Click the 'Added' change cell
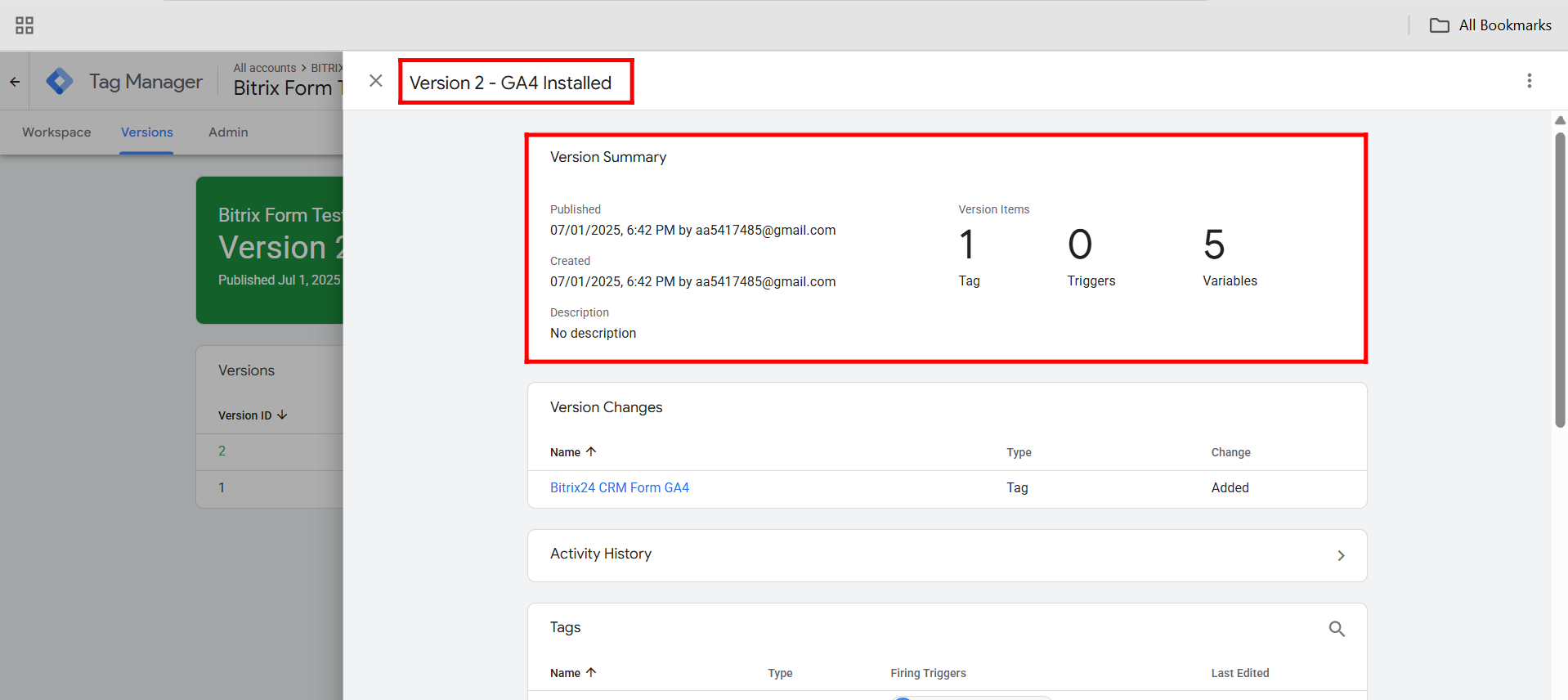Viewport: 1568px width, 700px height. (x=1230, y=487)
